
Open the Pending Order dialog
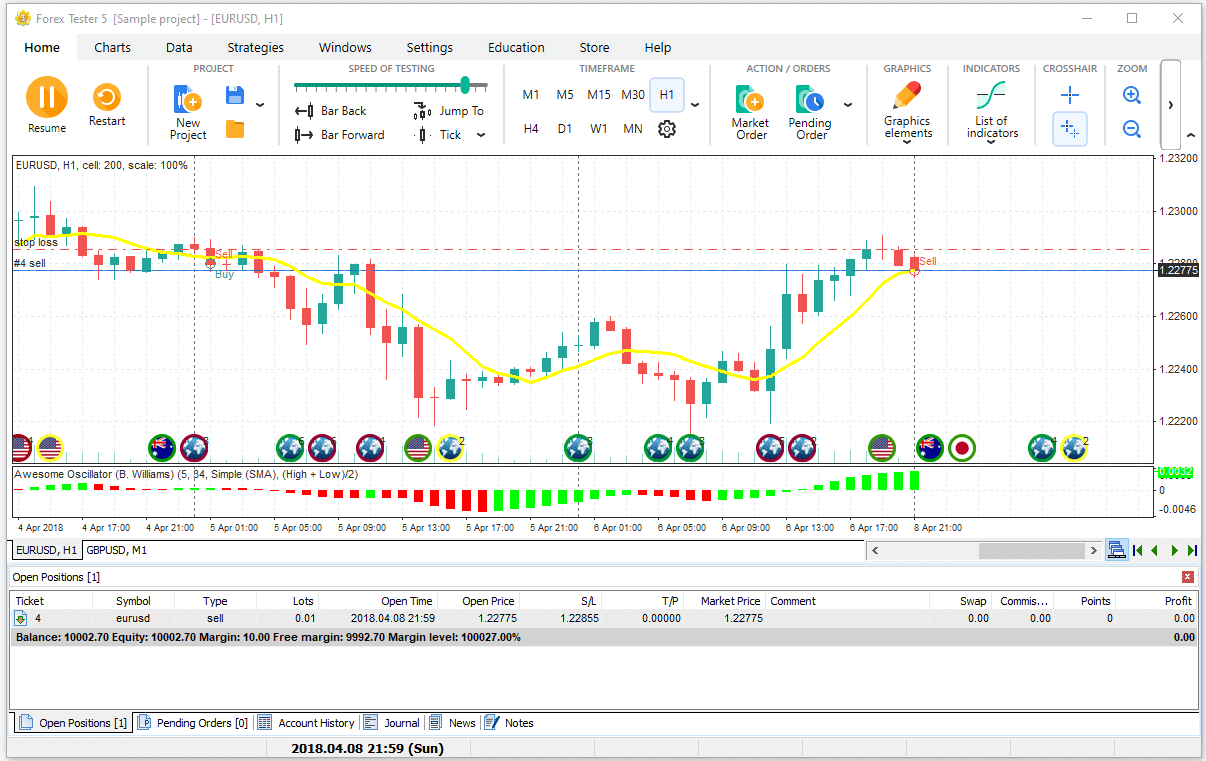(x=810, y=111)
